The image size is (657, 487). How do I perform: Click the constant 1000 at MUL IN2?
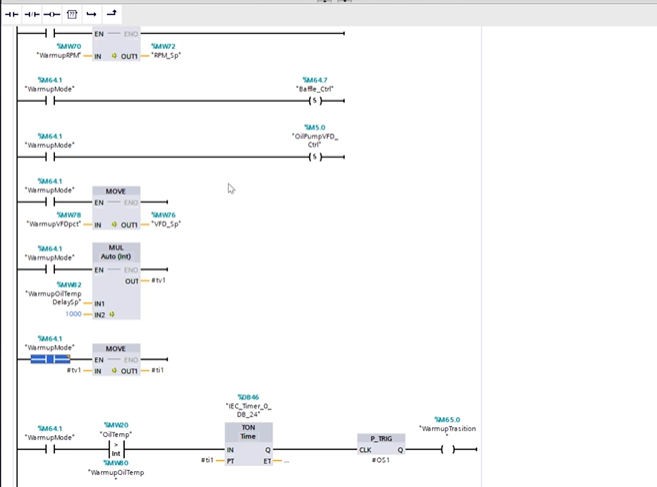tap(73, 314)
